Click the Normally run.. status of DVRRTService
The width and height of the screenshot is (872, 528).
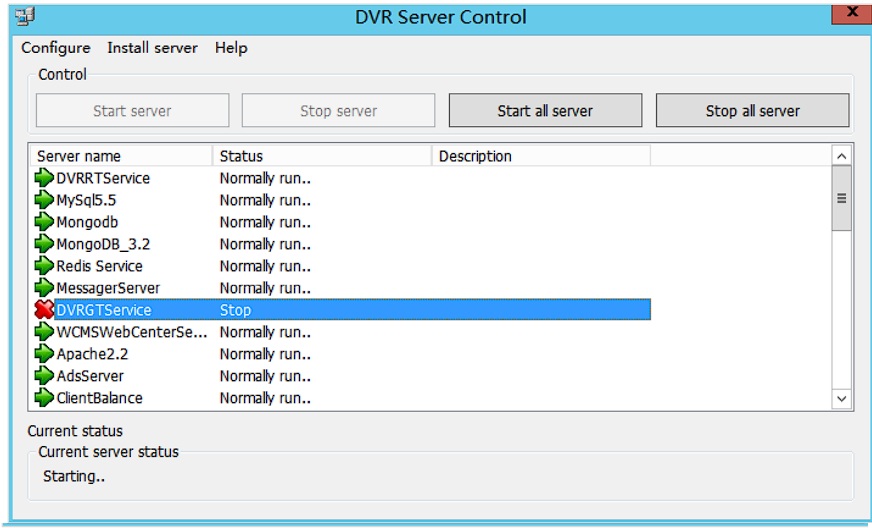265,178
